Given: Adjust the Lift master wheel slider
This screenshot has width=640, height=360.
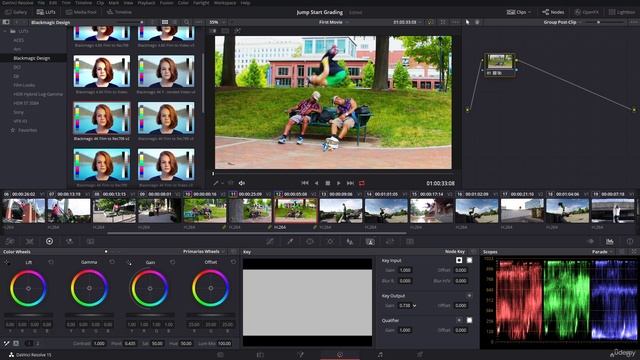Looking at the screenshot, I should [x=28, y=315].
